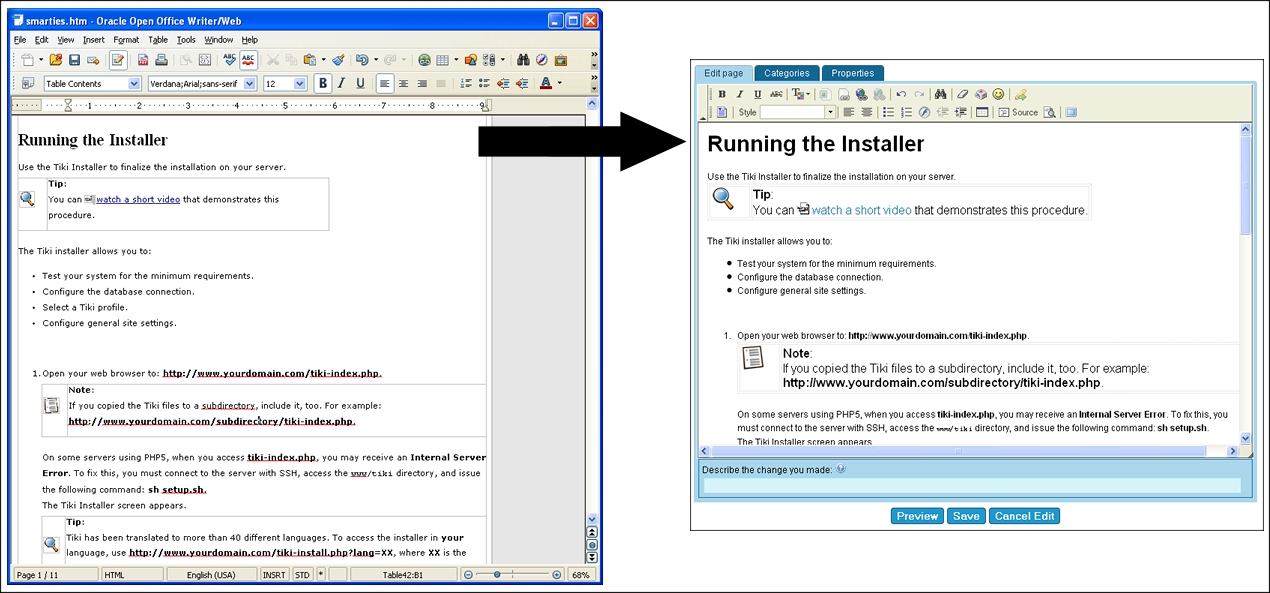Open the Table menu

158,40
